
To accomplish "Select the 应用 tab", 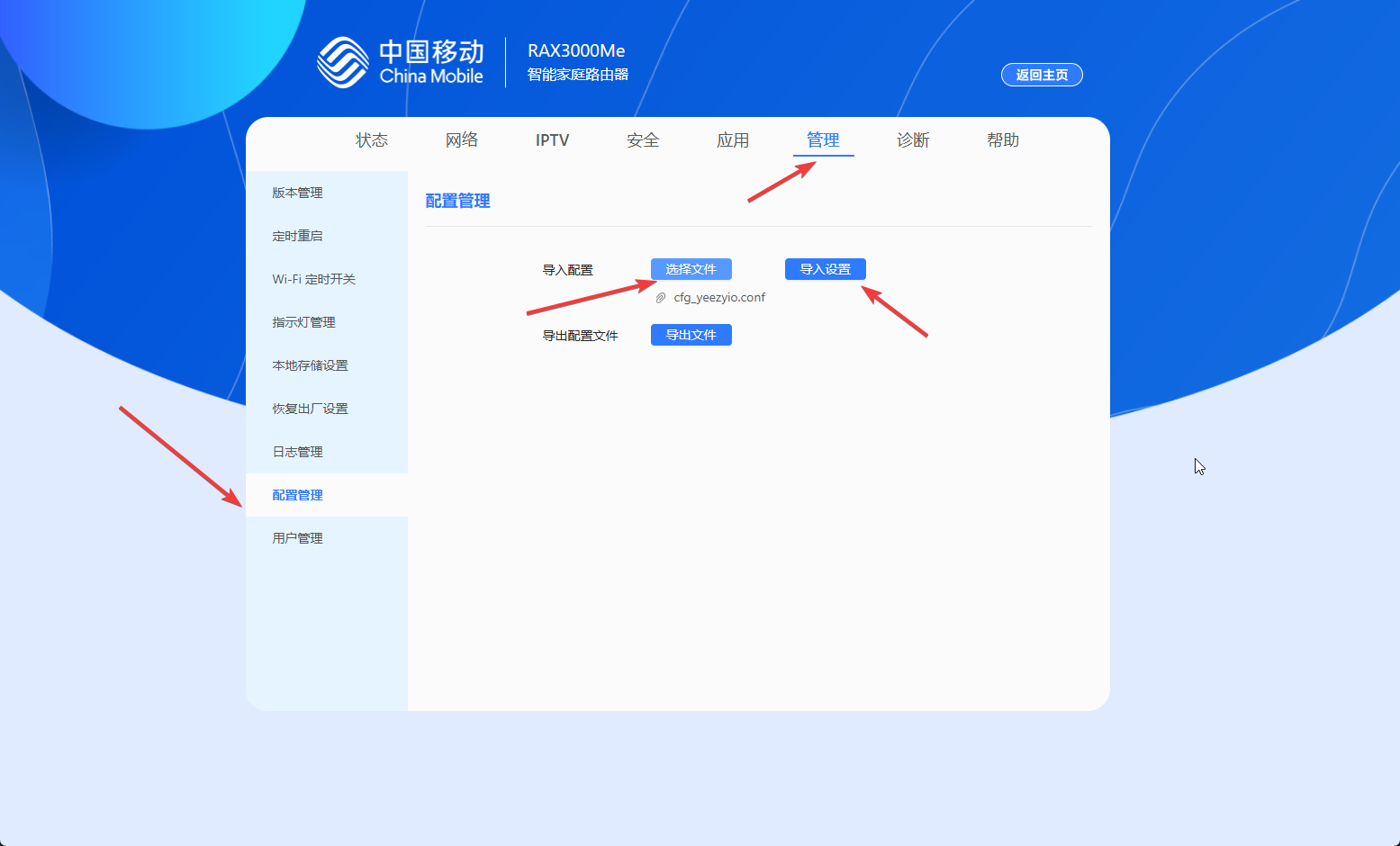I will [733, 140].
